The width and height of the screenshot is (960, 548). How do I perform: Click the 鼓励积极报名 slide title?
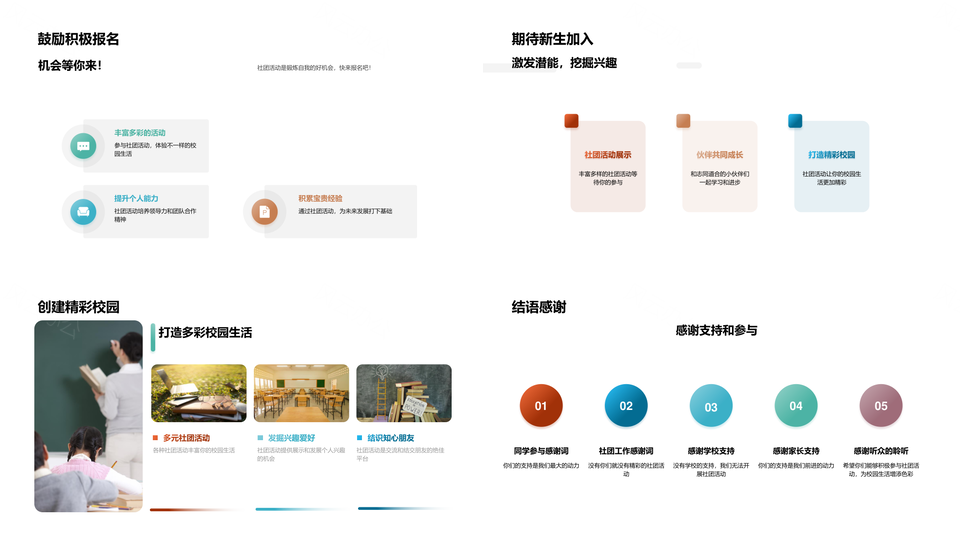(x=78, y=39)
